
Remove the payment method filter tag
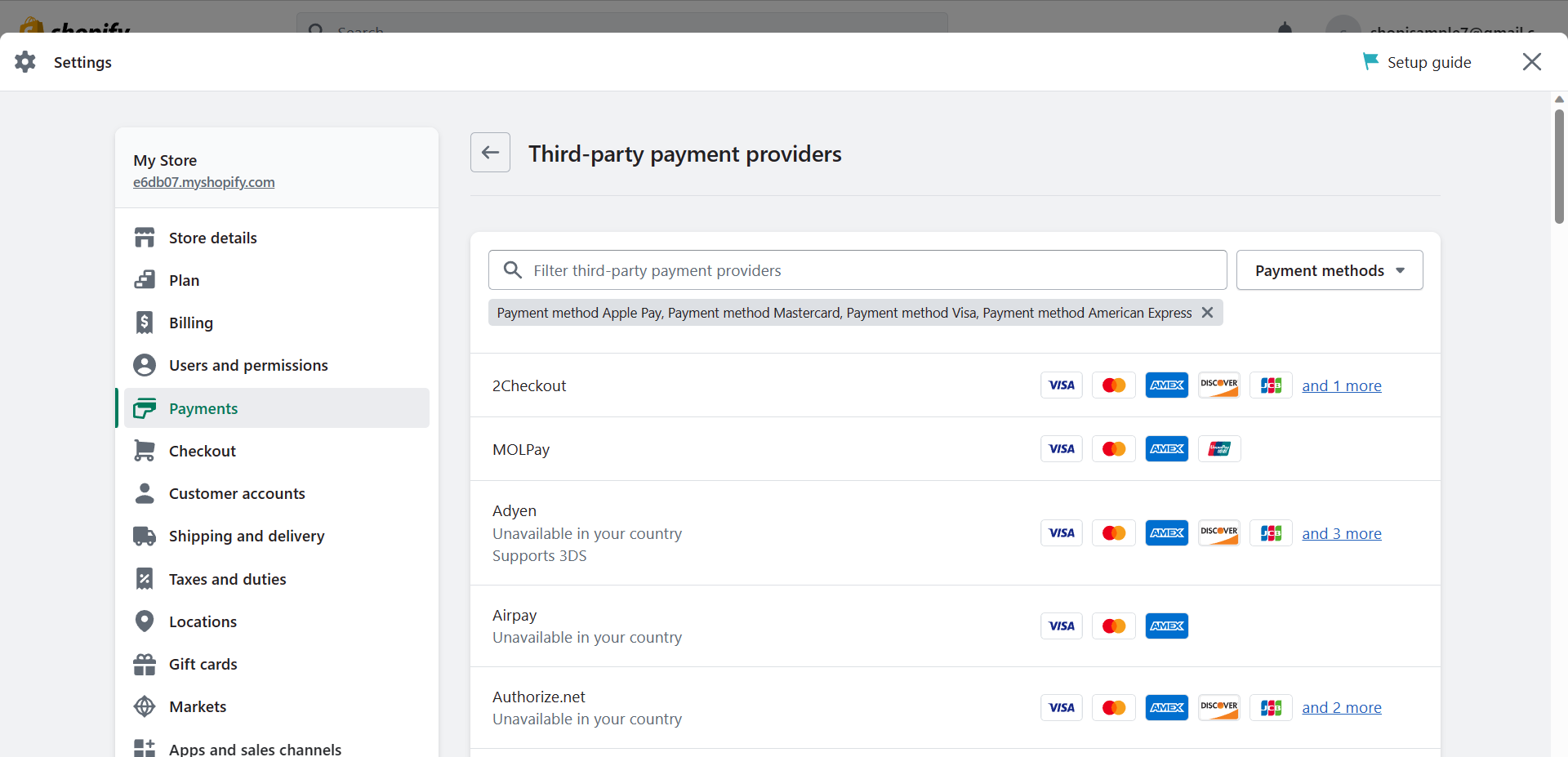tap(1207, 313)
